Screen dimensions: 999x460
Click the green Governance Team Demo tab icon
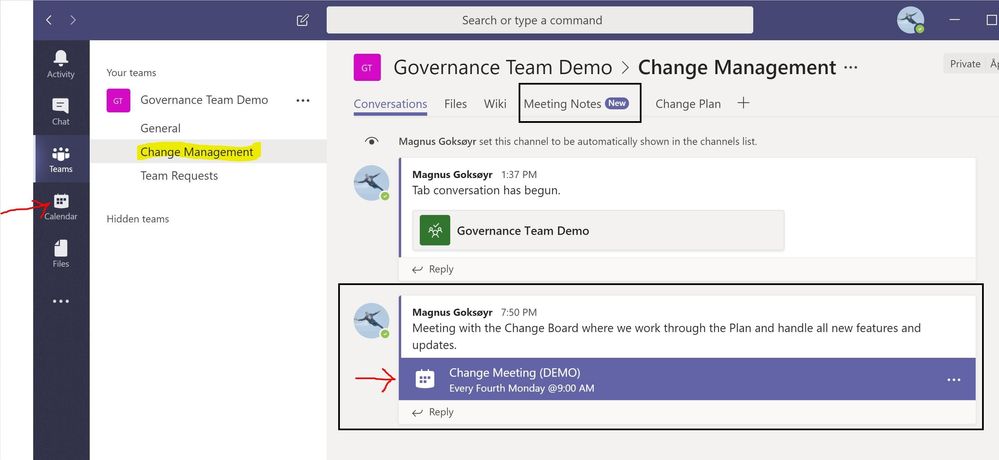click(435, 230)
